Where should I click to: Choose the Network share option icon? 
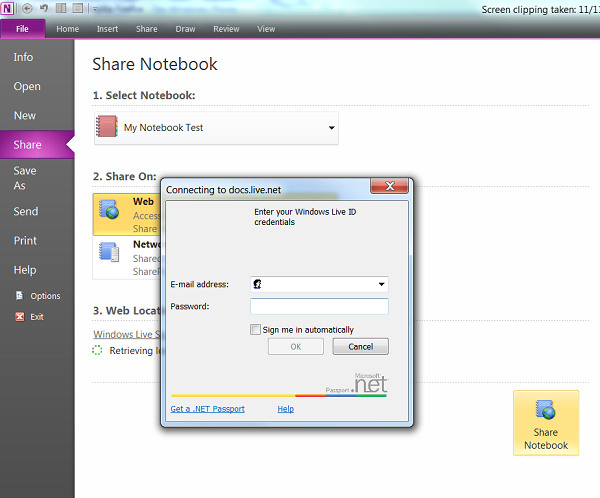109,252
